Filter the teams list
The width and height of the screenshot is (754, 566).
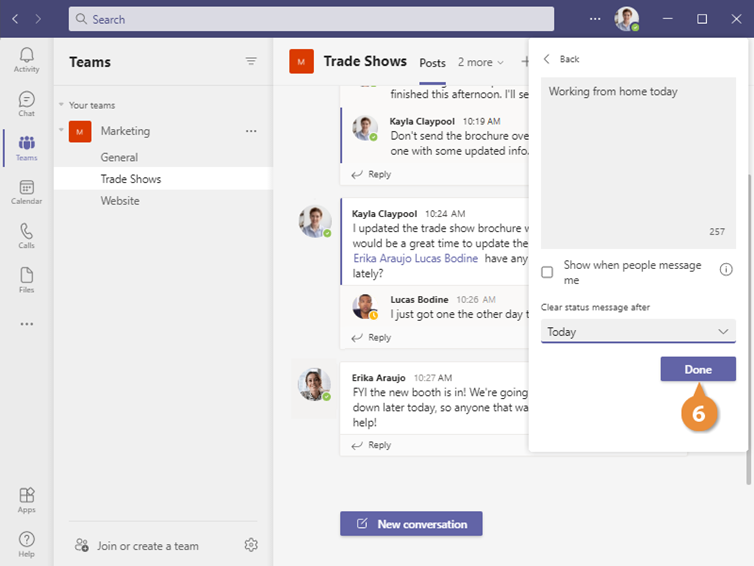[251, 61]
